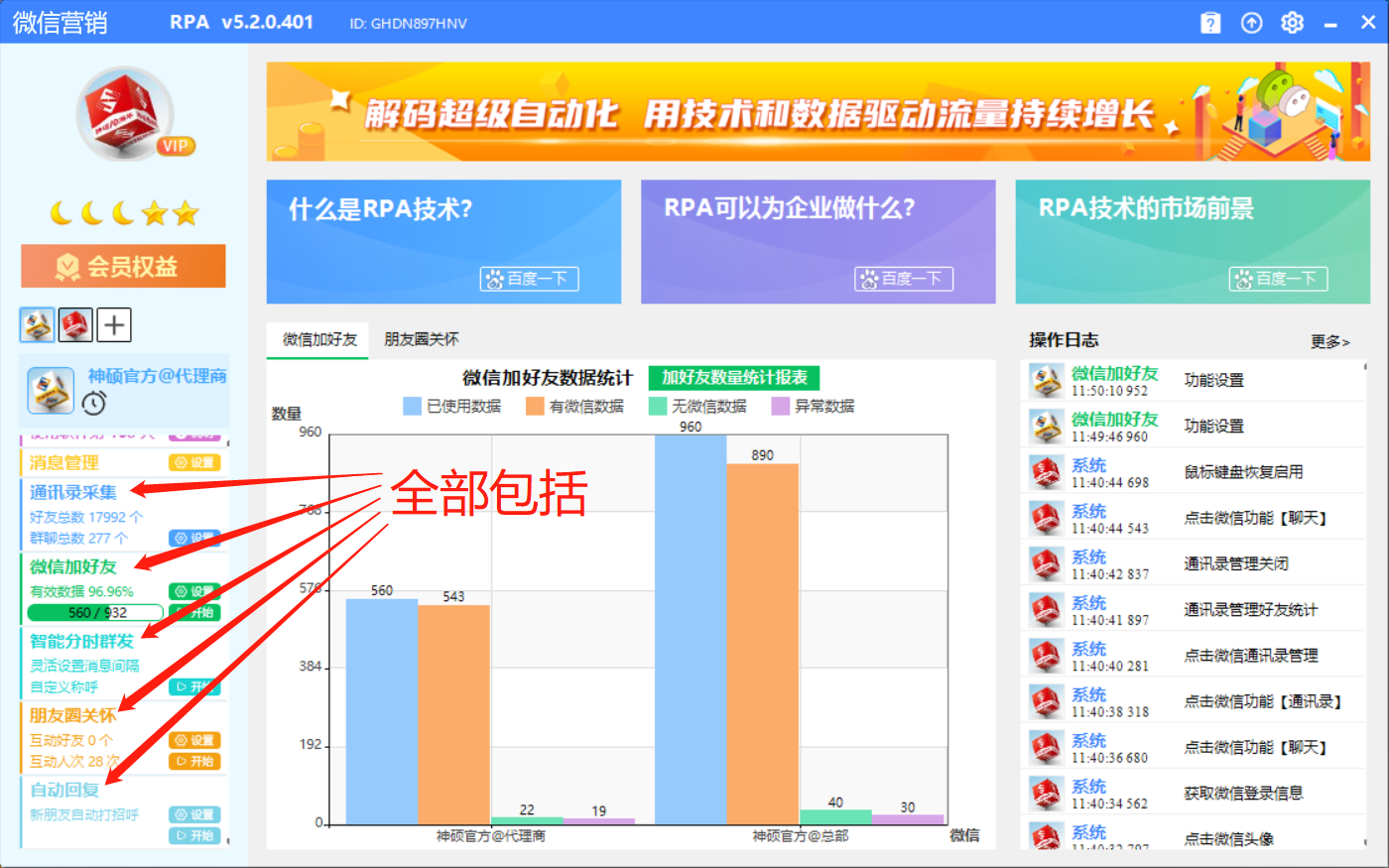The image size is (1389, 868).
Task: Click 百度一下 under 什么是RPA技术
Action: 529,279
